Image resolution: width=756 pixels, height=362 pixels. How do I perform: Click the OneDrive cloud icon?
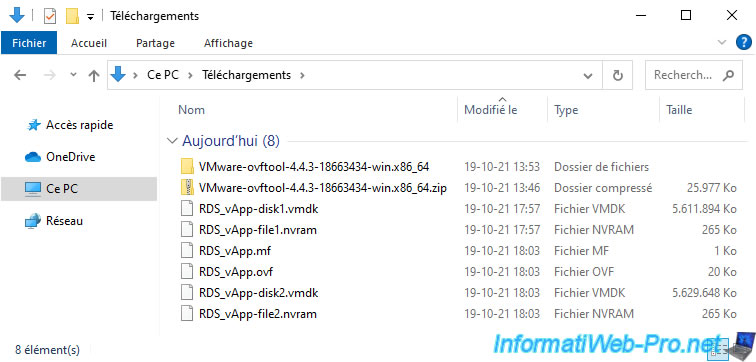[x=33, y=157]
